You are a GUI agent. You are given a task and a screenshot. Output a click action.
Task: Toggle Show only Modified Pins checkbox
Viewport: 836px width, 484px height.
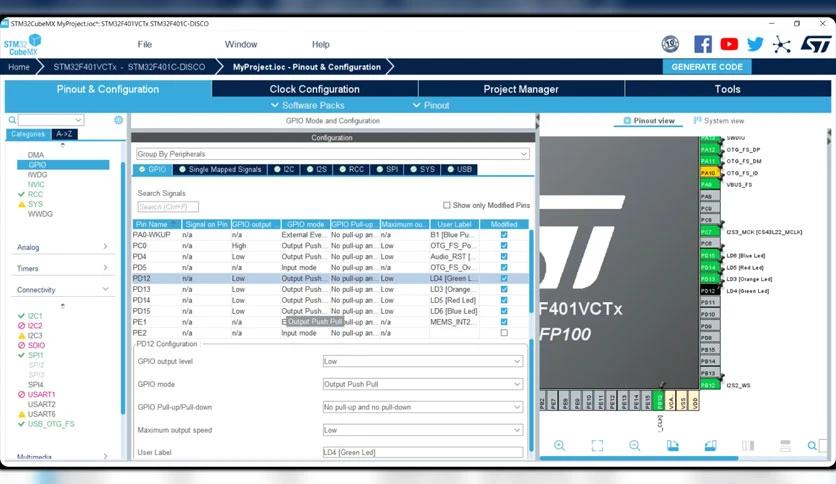[447, 205]
